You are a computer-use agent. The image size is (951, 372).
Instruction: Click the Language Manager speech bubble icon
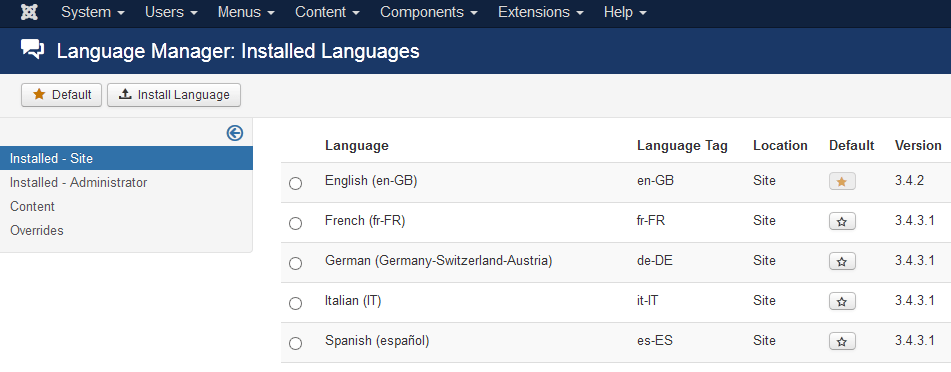tap(33, 50)
